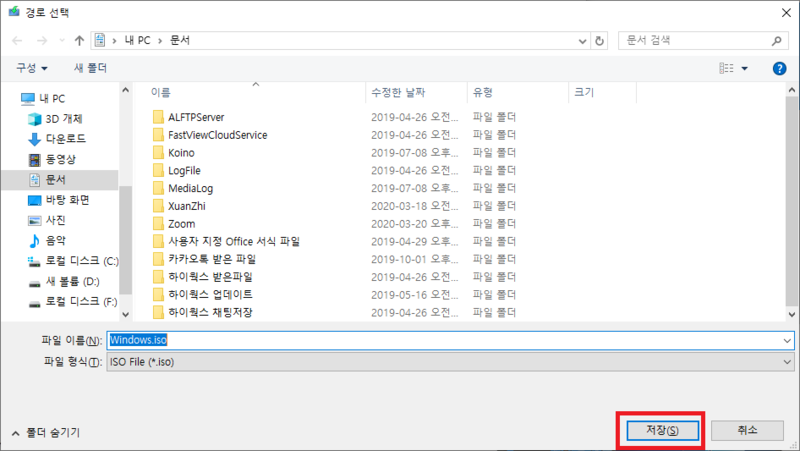Select 음악 in navigation pane
800x451 pixels.
click(56, 240)
